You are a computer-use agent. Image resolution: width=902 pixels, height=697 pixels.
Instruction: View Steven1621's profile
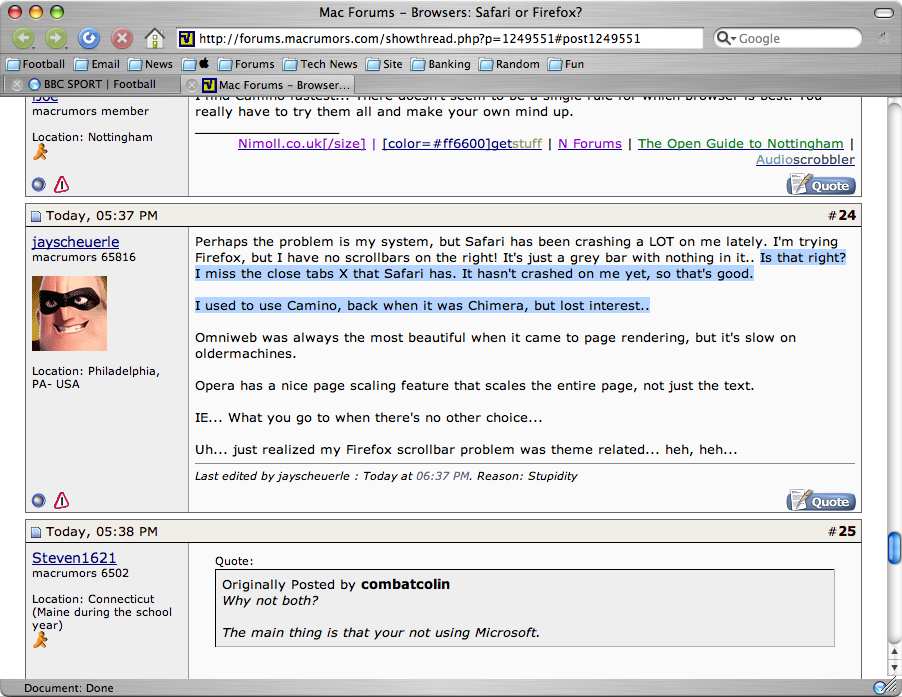[x=74, y=558]
